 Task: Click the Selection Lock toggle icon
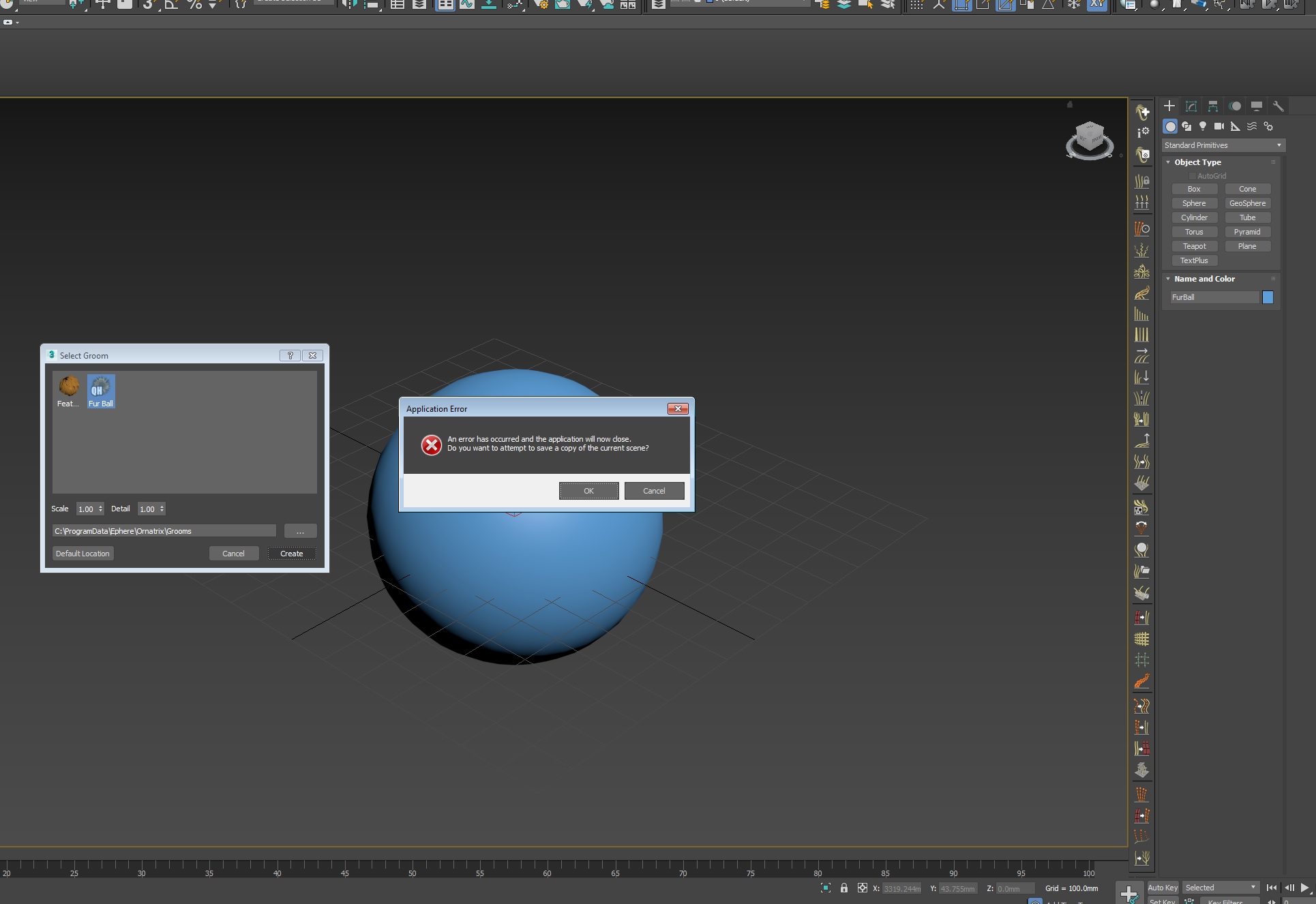(x=844, y=888)
